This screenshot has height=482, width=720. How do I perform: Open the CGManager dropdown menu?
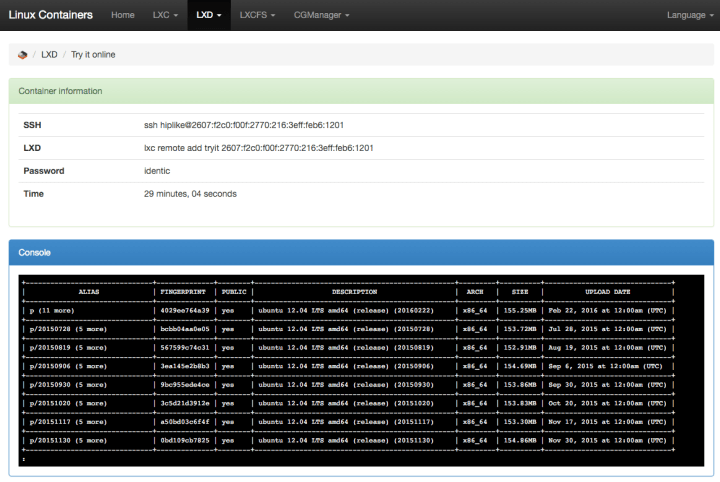point(321,15)
